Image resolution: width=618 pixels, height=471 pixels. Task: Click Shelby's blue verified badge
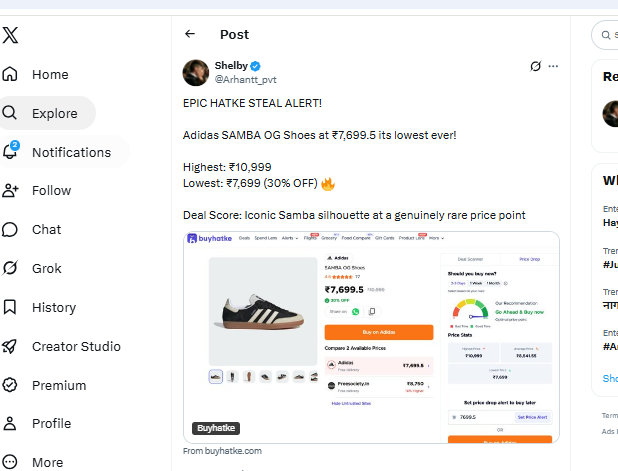point(255,66)
